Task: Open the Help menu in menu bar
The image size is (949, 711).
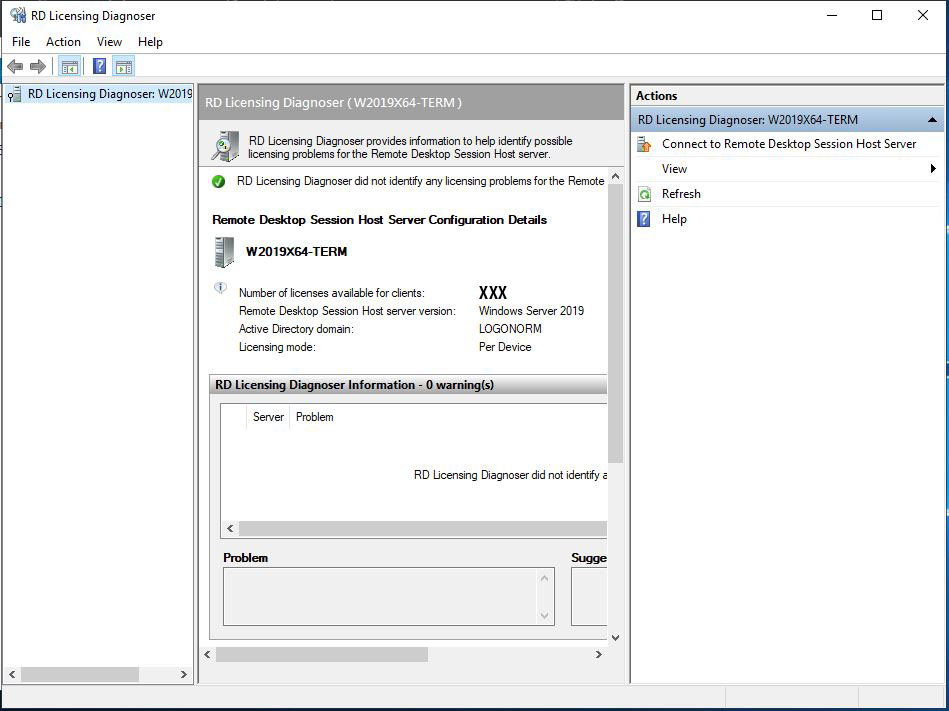Action: tap(150, 42)
